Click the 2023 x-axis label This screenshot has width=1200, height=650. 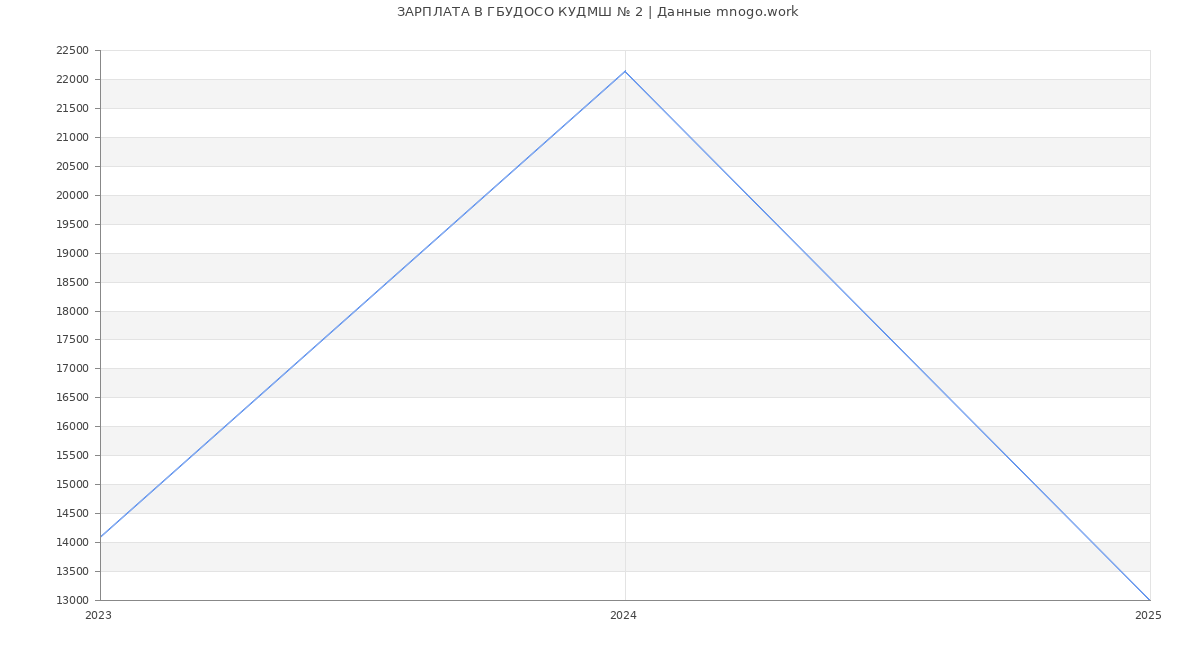coord(98,616)
